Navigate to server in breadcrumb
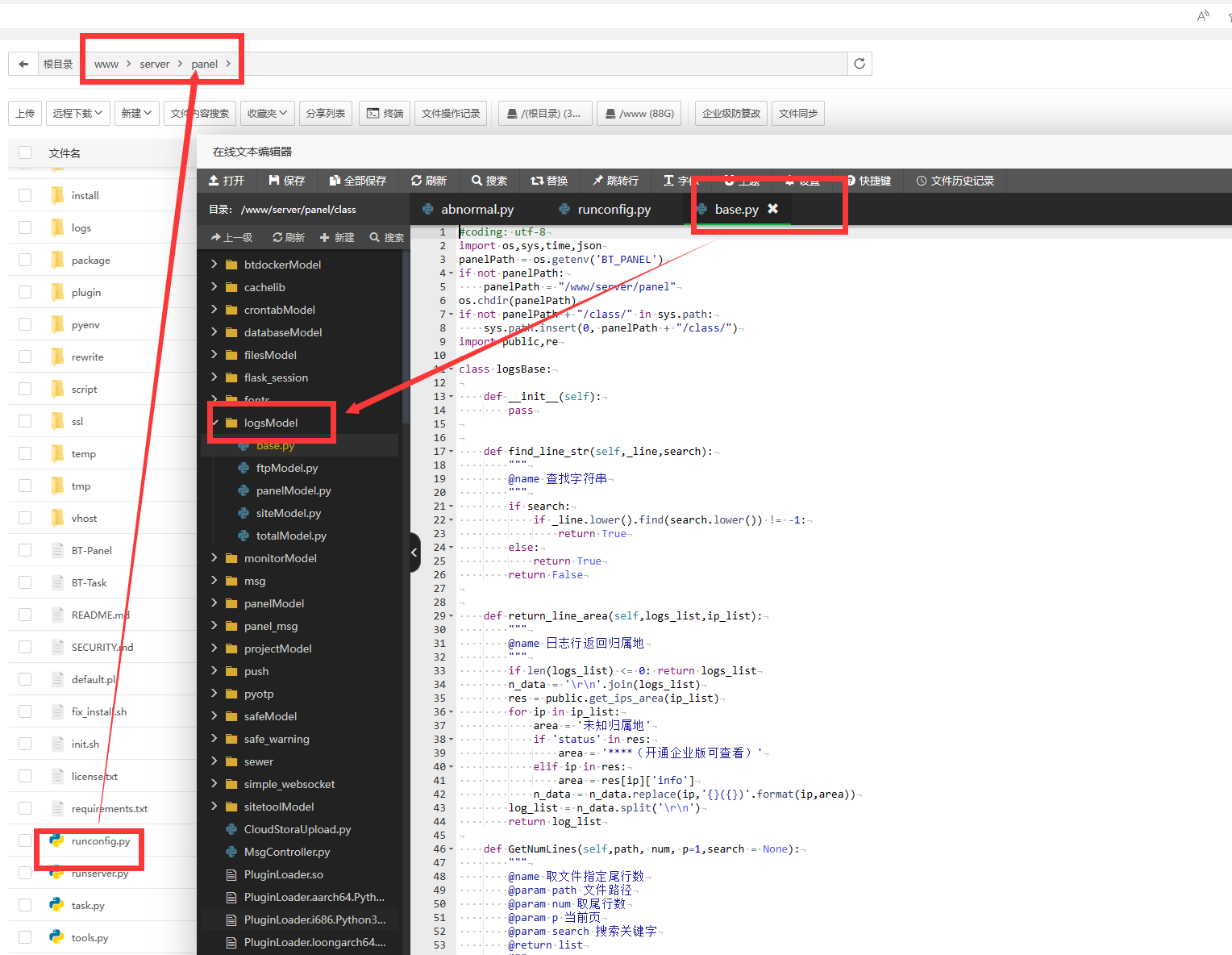This screenshot has height=955, width=1232. pyautogui.click(x=155, y=64)
